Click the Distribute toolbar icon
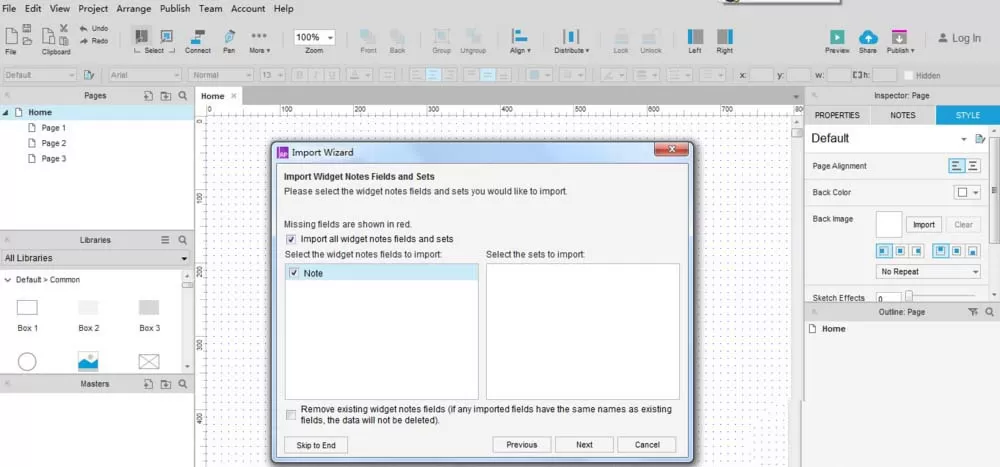 click(x=571, y=36)
